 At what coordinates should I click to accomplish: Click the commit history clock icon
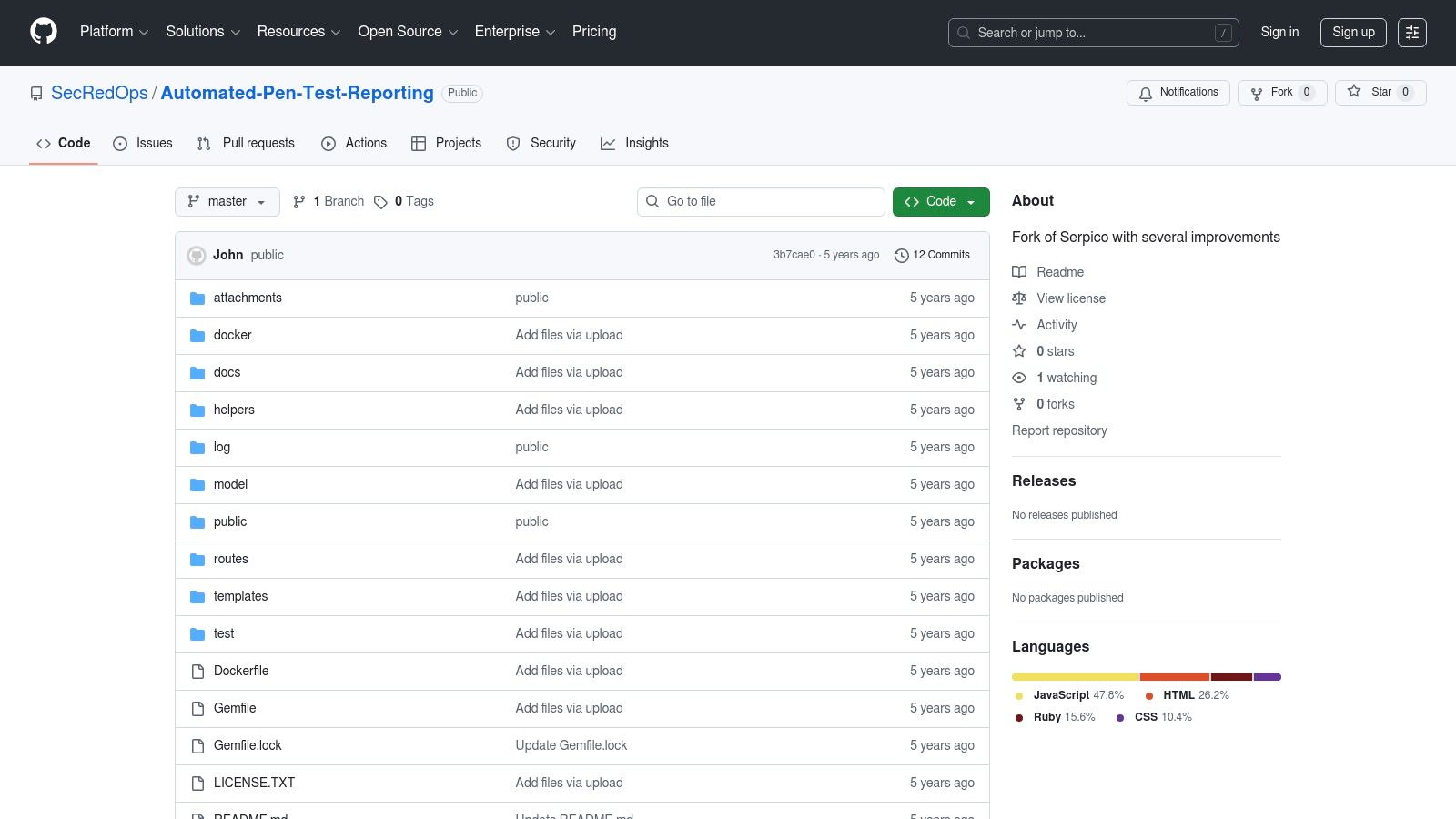pyautogui.click(x=902, y=256)
